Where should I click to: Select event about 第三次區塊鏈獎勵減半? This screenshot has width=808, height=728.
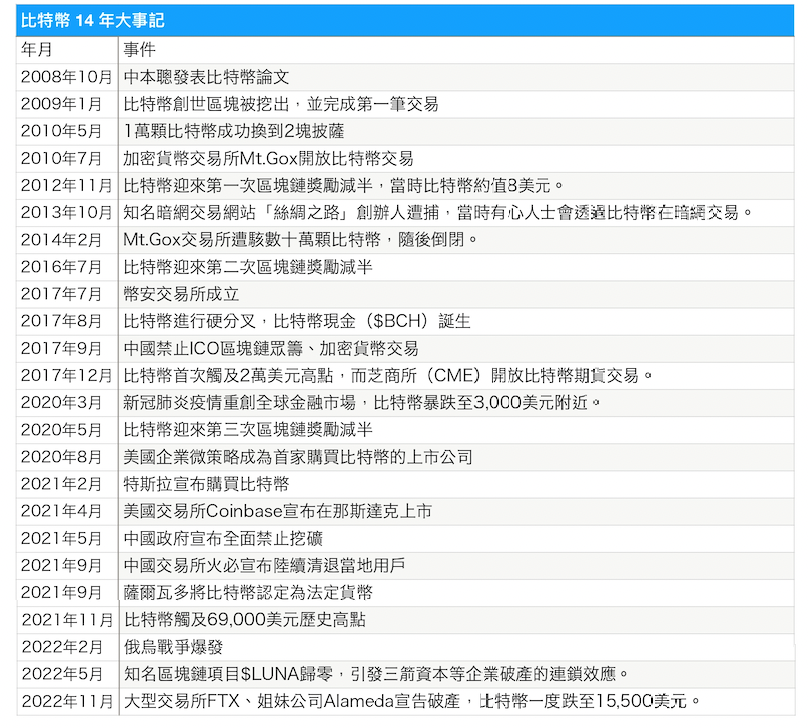248,430
